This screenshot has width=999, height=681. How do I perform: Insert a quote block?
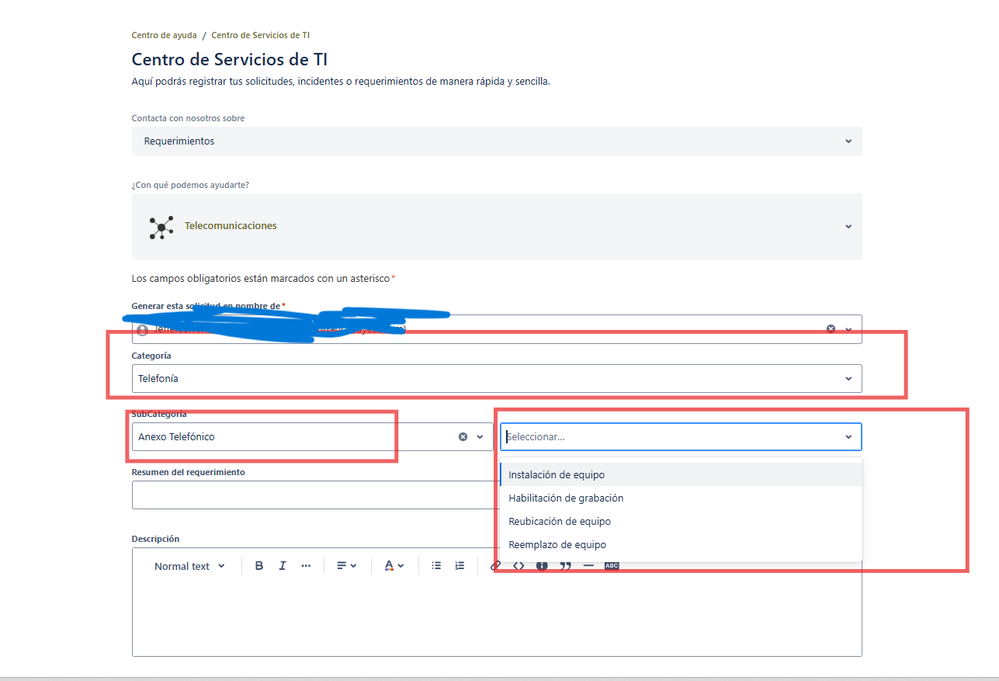coord(565,566)
